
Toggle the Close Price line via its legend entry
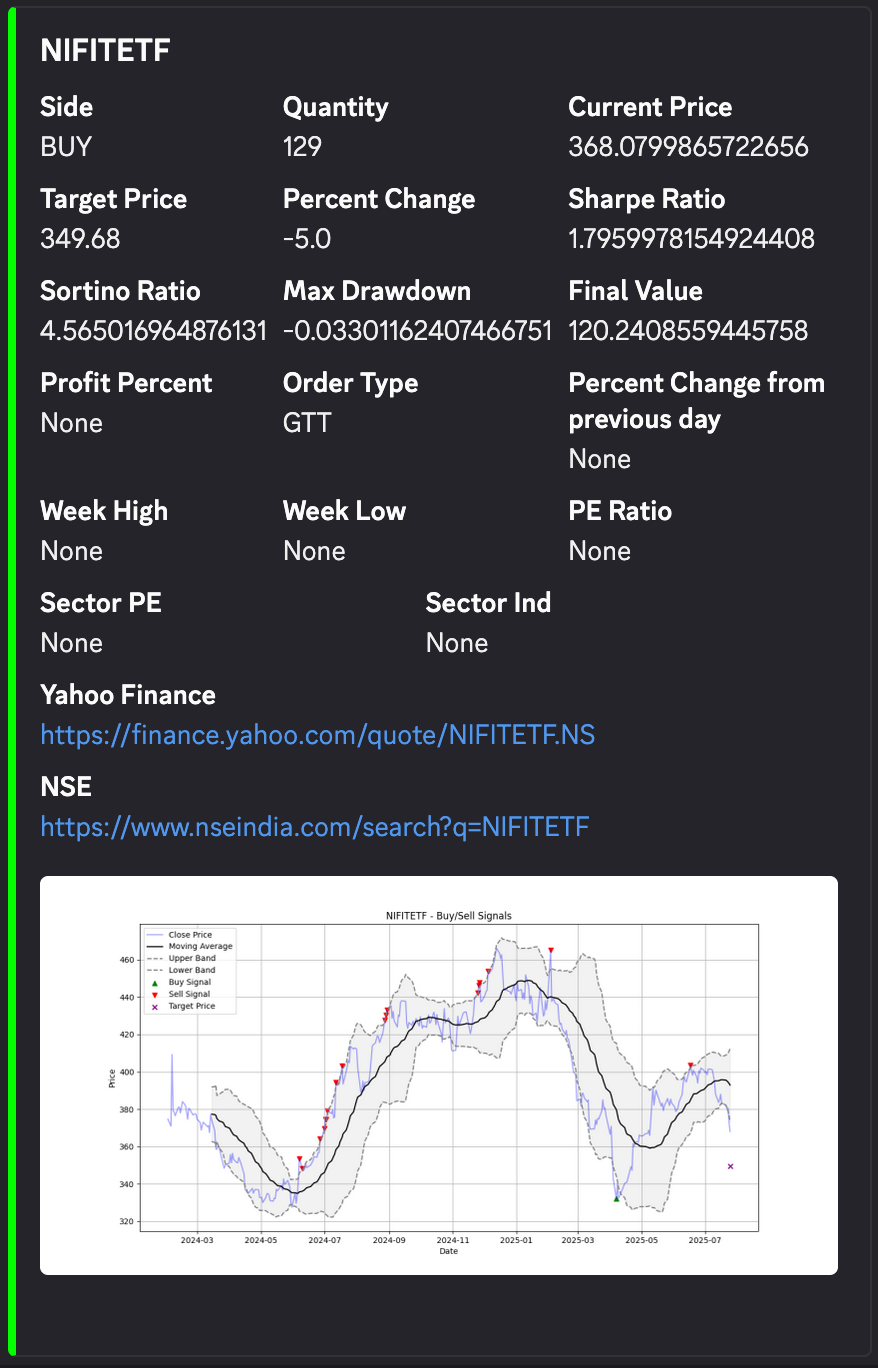(x=185, y=934)
